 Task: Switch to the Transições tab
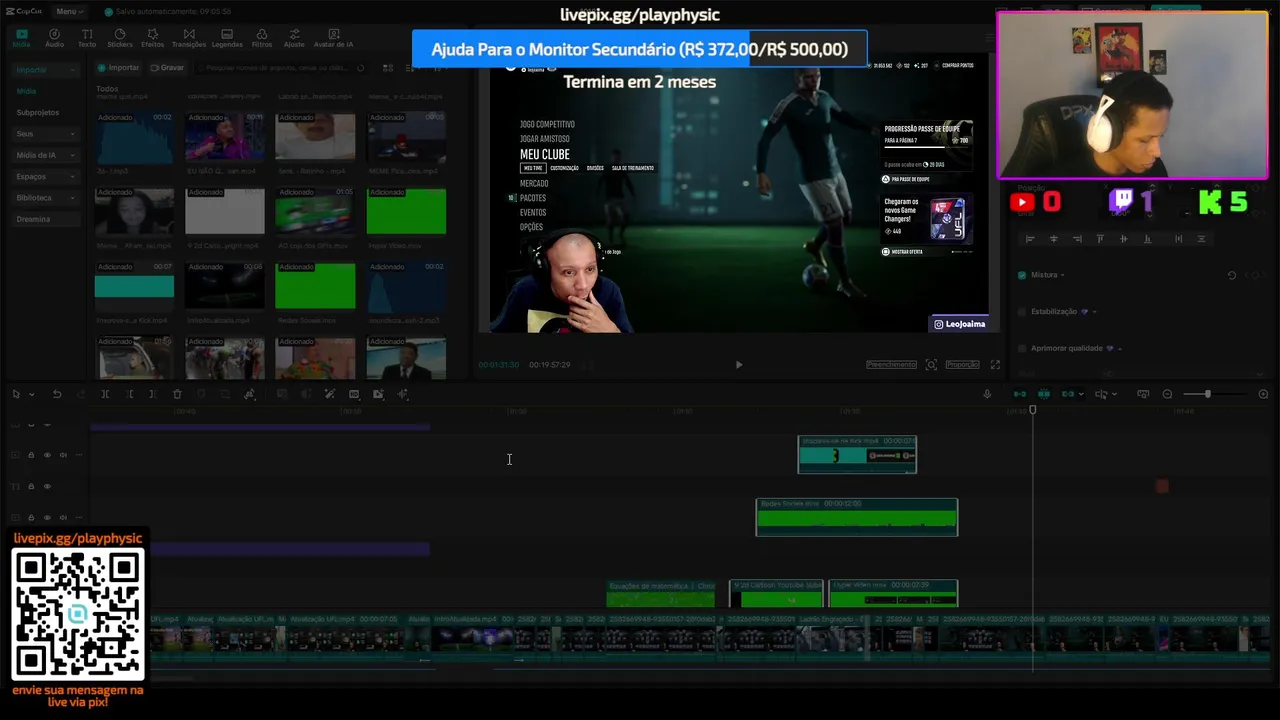point(189,38)
